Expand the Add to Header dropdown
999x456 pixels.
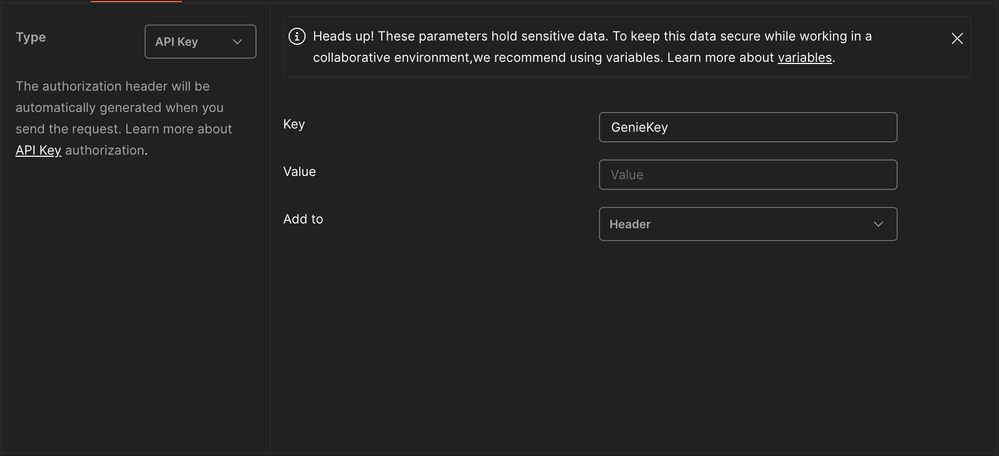(x=747, y=224)
